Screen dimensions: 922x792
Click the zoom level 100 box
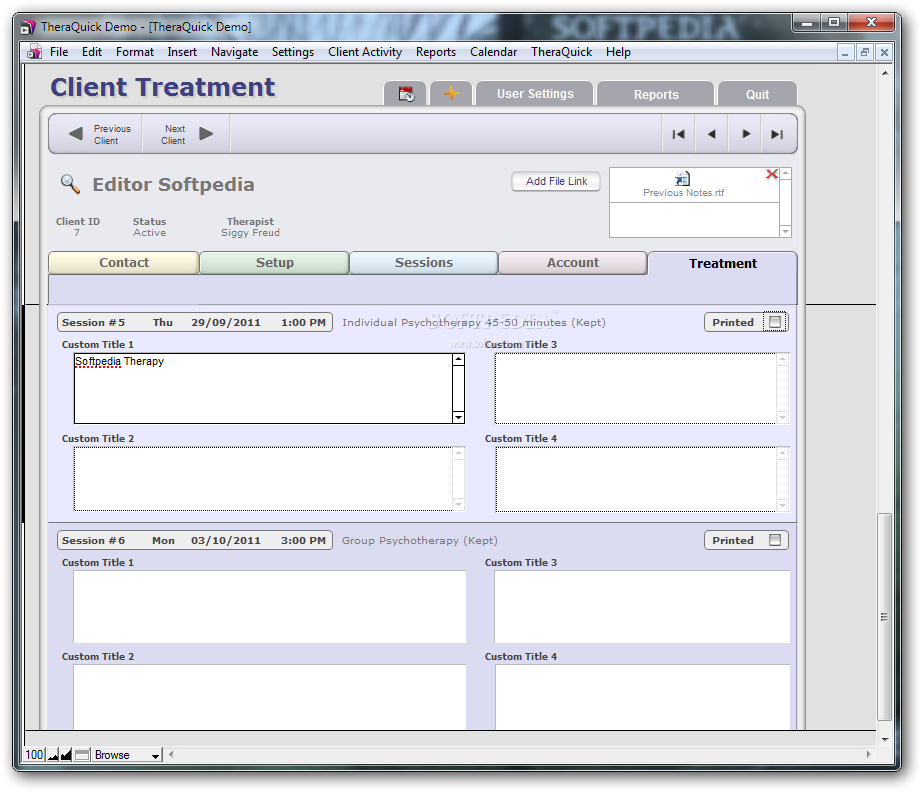tap(34, 755)
